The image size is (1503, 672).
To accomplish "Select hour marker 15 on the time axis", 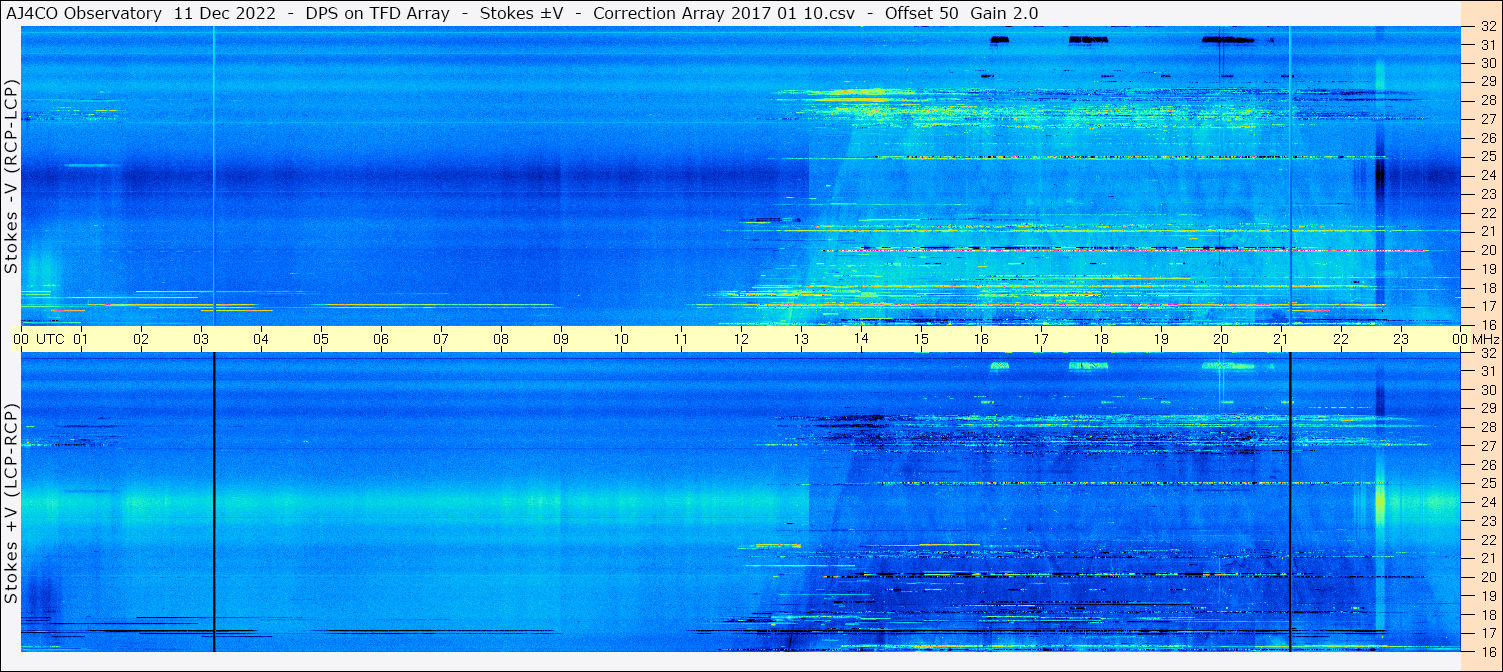I will (x=921, y=339).
